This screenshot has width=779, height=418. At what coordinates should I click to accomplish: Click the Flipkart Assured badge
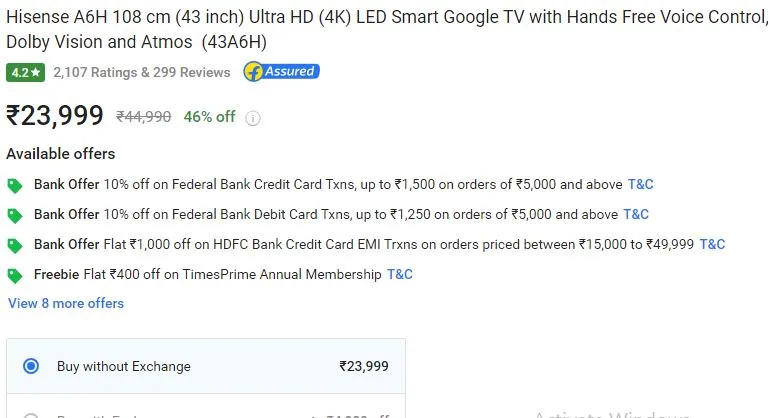pos(281,72)
